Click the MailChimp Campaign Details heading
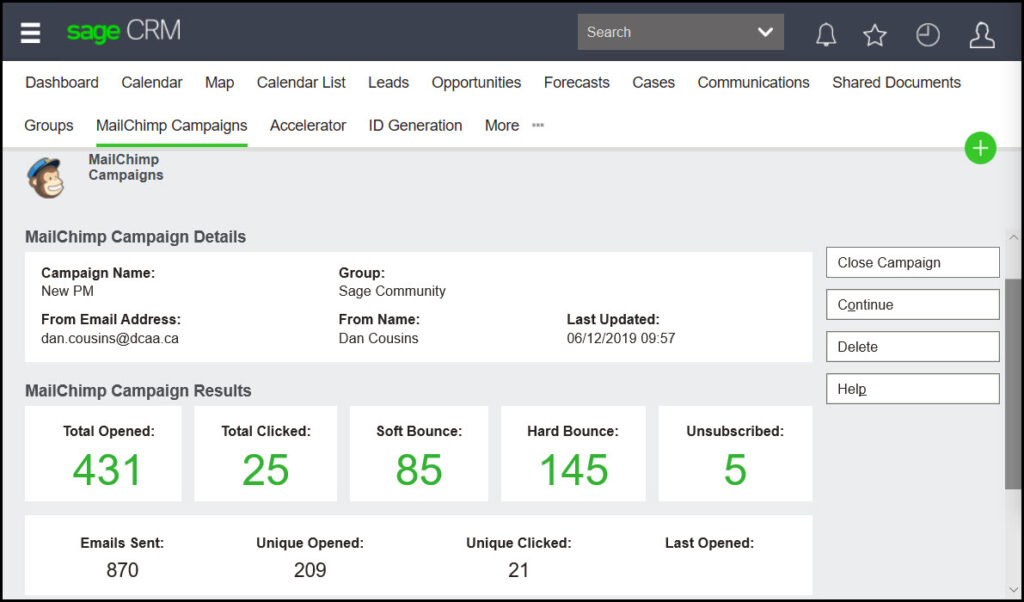Image resolution: width=1024 pixels, height=602 pixels. pyautogui.click(x=135, y=237)
